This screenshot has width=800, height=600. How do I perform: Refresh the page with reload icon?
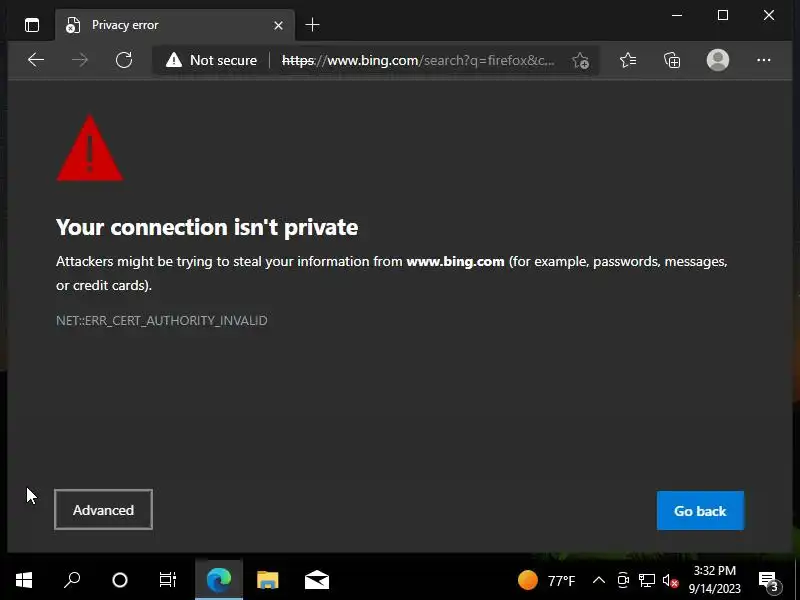click(x=124, y=60)
